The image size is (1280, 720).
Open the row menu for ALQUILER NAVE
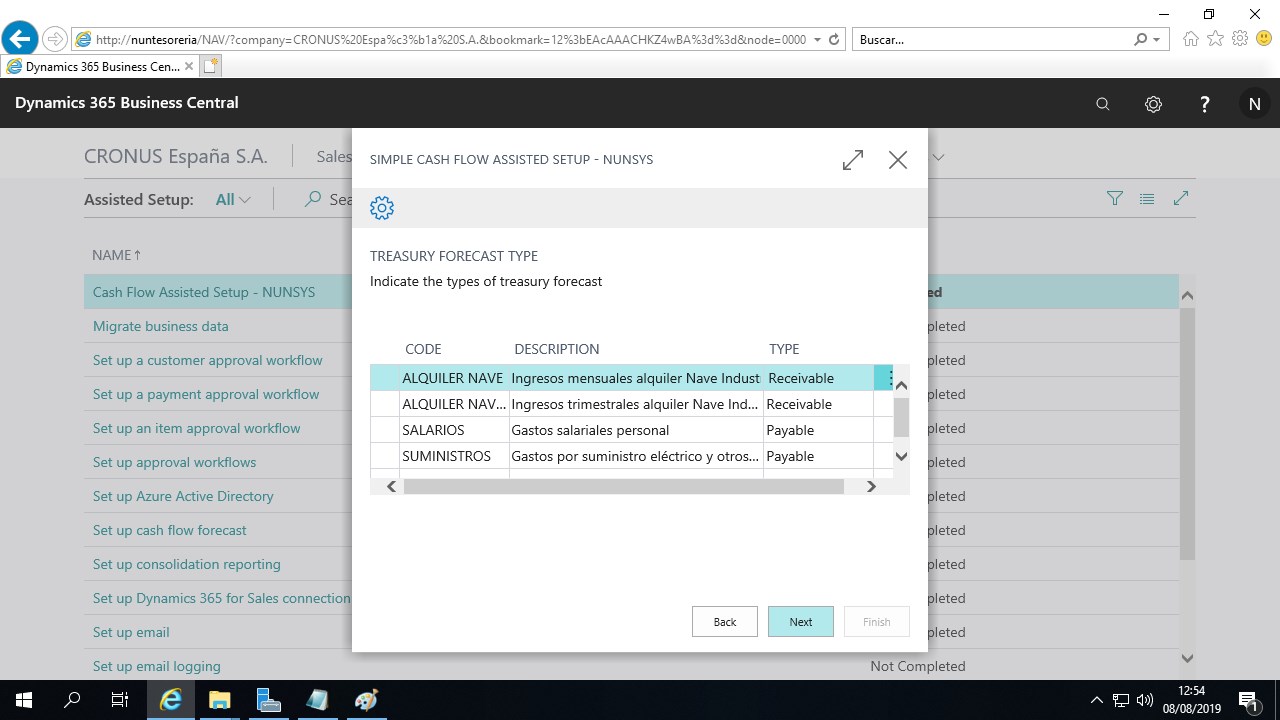889,378
